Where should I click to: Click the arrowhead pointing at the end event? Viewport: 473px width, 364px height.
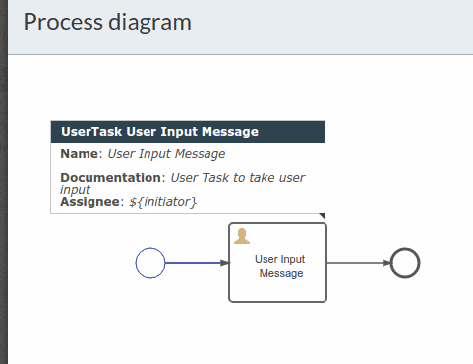(386, 263)
